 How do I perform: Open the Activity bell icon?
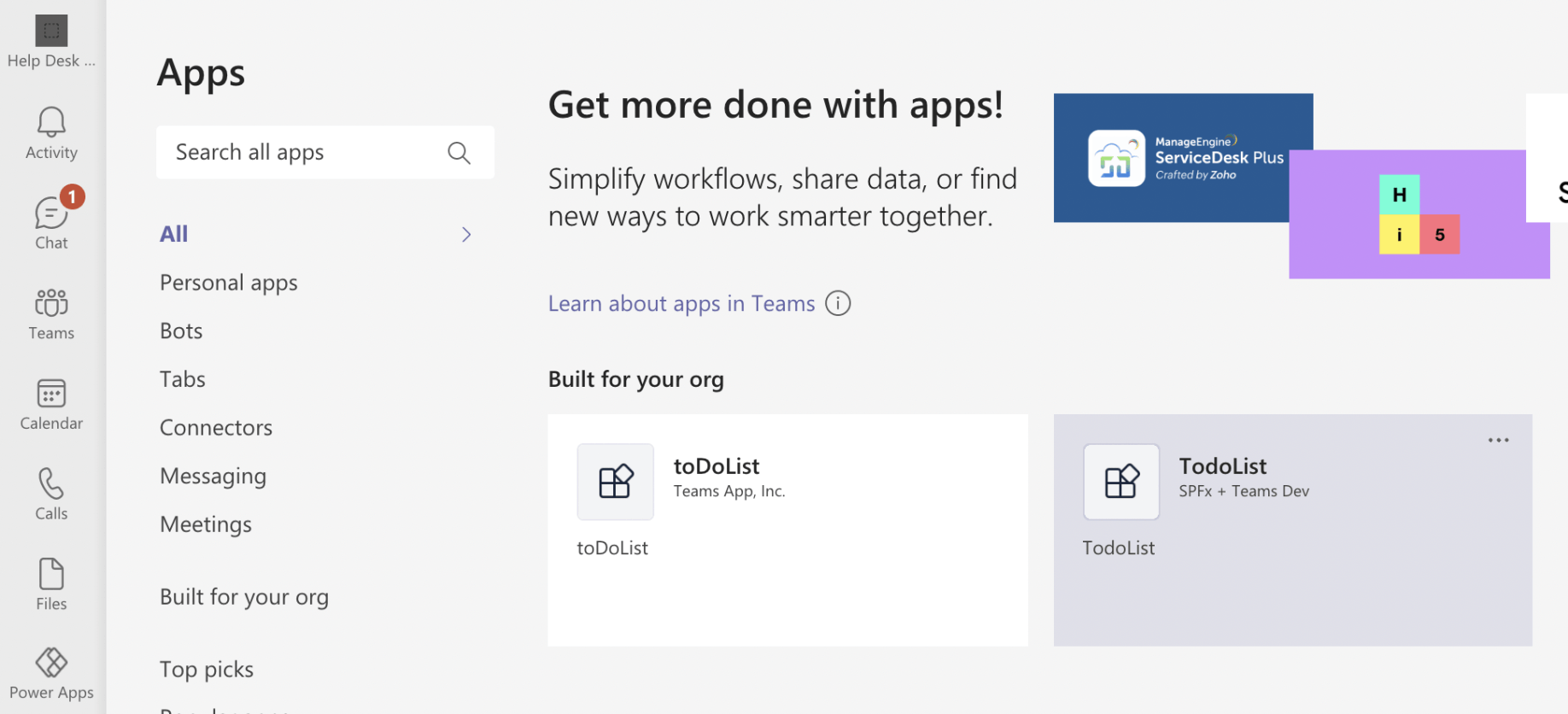[x=51, y=123]
